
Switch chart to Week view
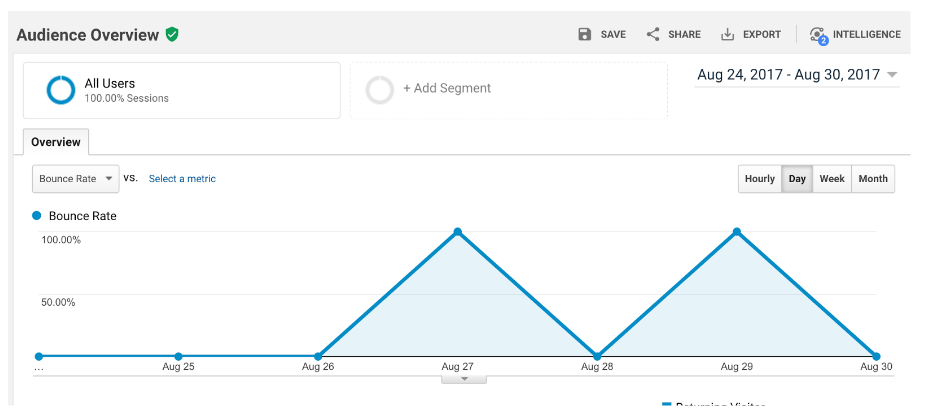click(x=832, y=179)
